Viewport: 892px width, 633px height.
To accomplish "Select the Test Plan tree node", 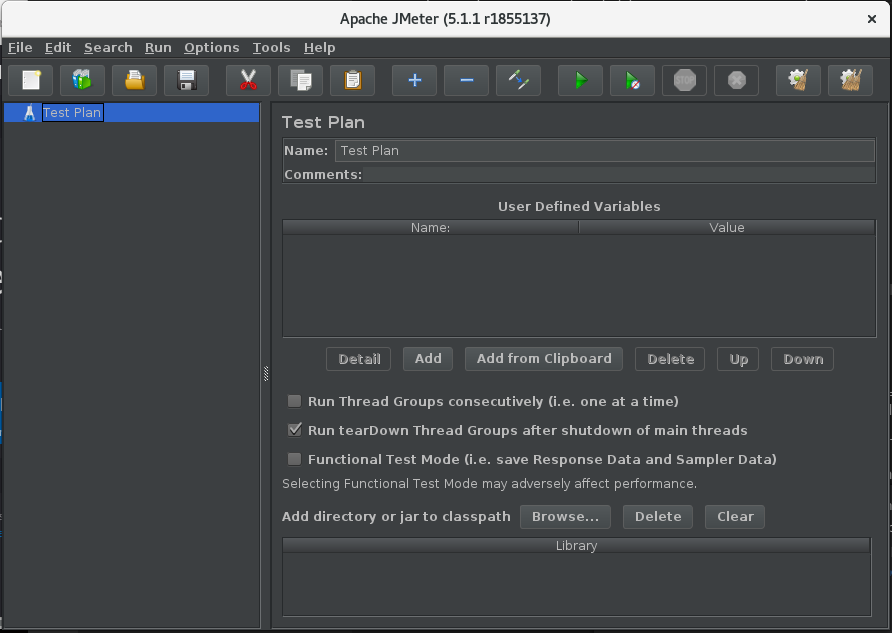I will [x=72, y=112].
